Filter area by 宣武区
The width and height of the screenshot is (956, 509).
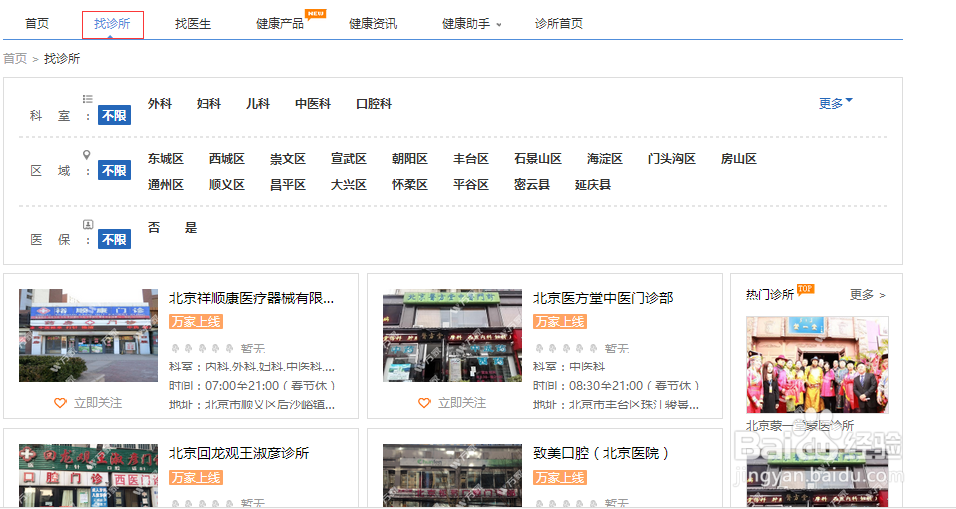[x=349, y=158]
